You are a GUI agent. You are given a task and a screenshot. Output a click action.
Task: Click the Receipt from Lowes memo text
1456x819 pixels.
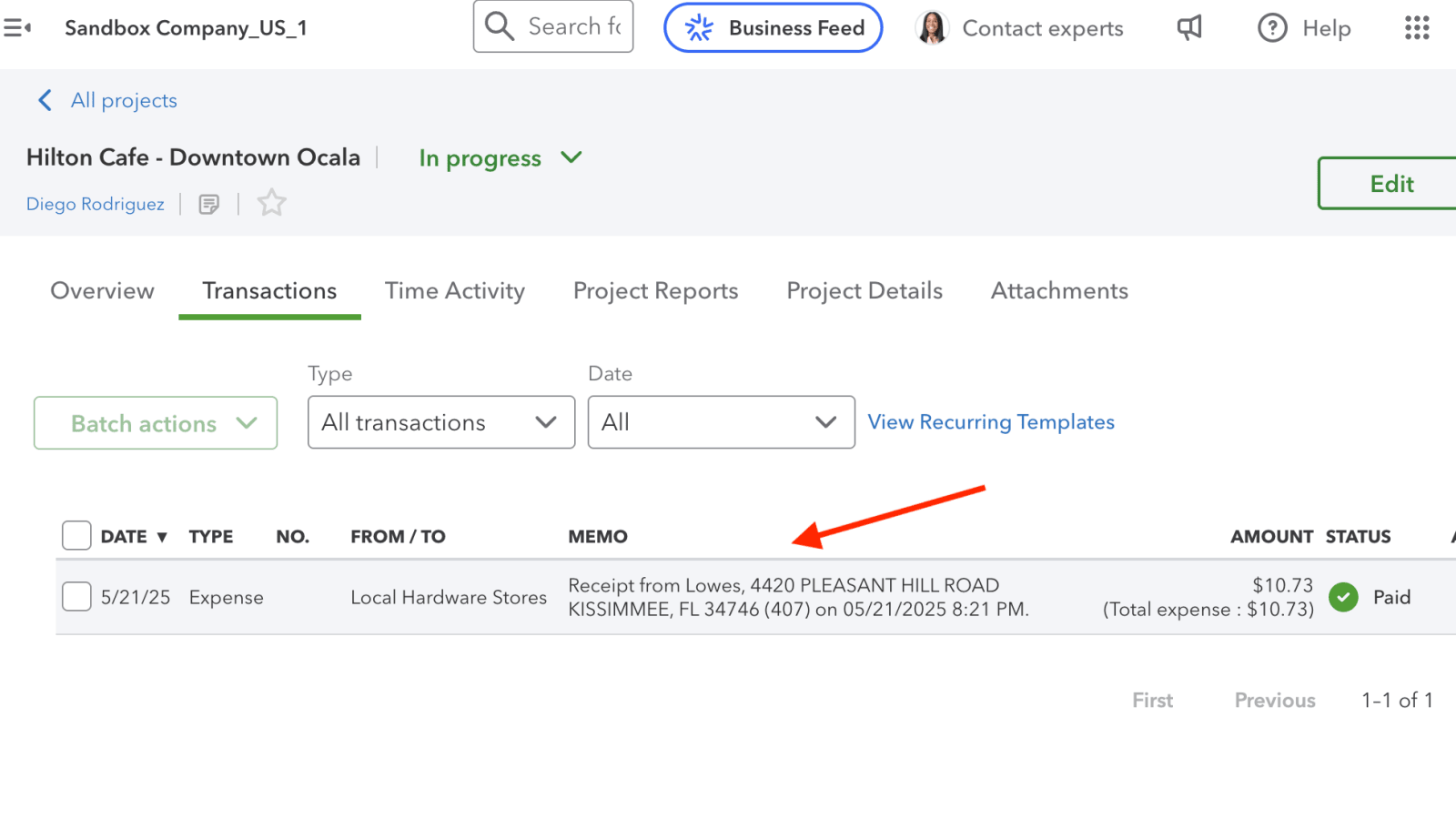799,597
